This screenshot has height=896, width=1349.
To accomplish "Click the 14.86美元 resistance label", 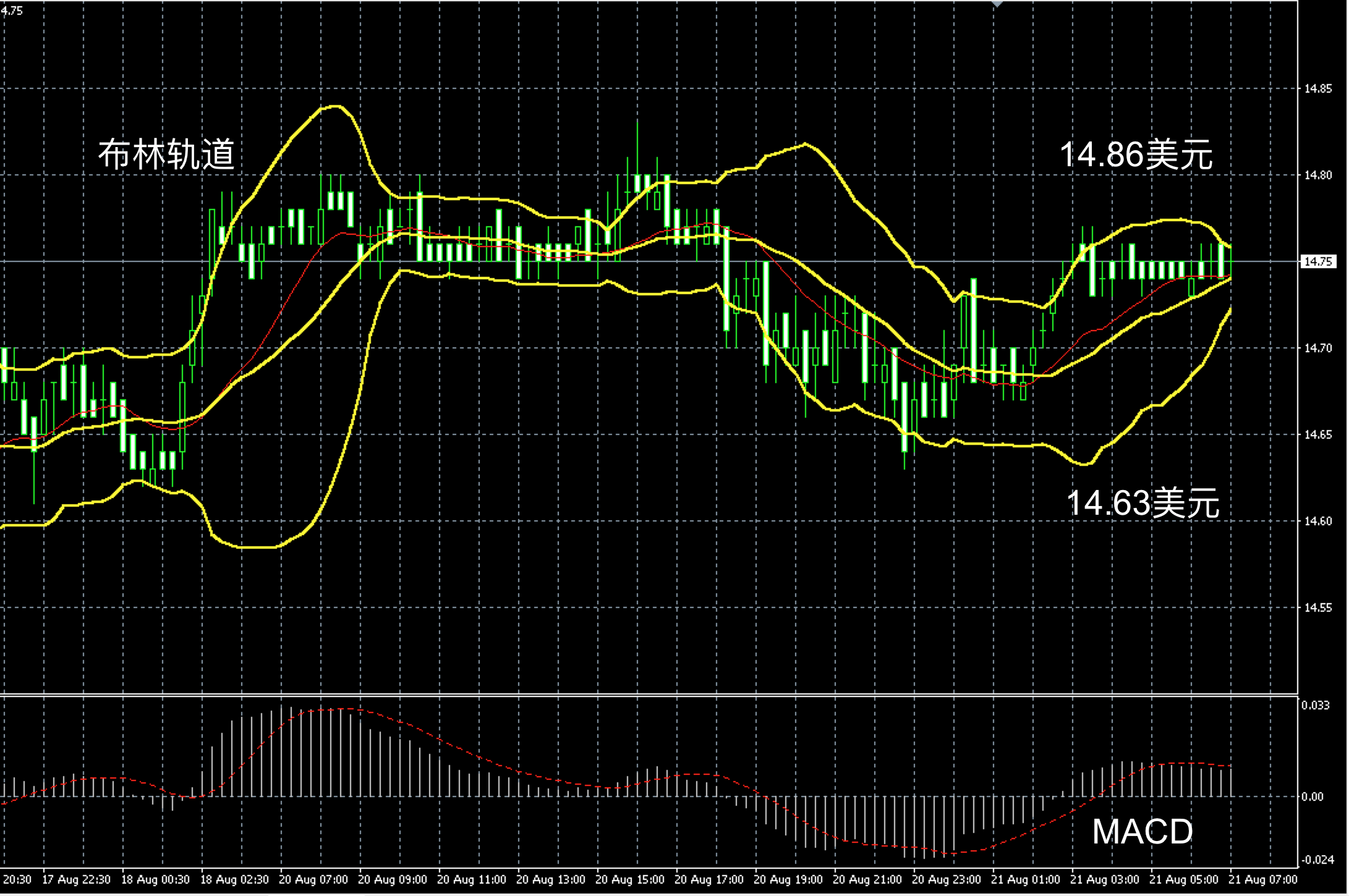I will 1136,154.
